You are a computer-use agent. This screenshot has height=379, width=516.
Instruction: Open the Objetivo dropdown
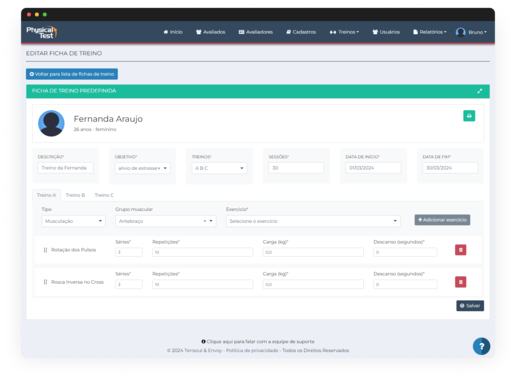(x=142, y=168)
